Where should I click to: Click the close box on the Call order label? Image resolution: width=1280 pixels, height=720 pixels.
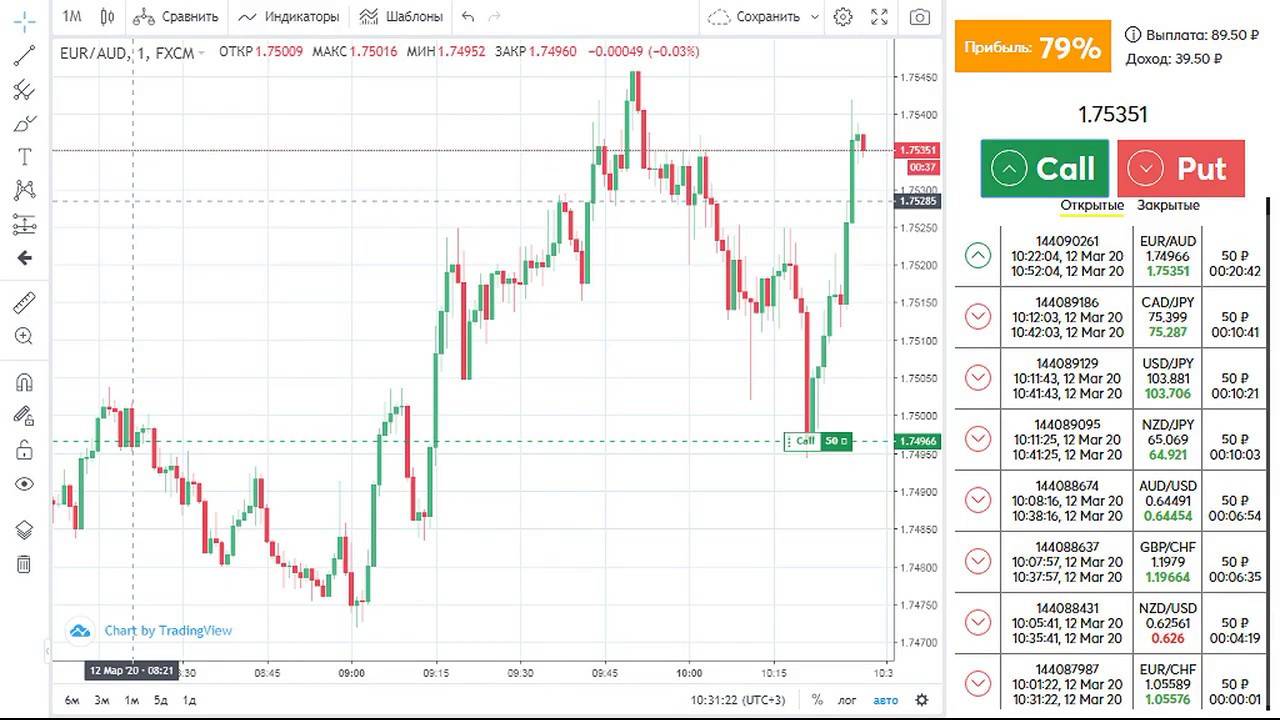click(844, 441)
